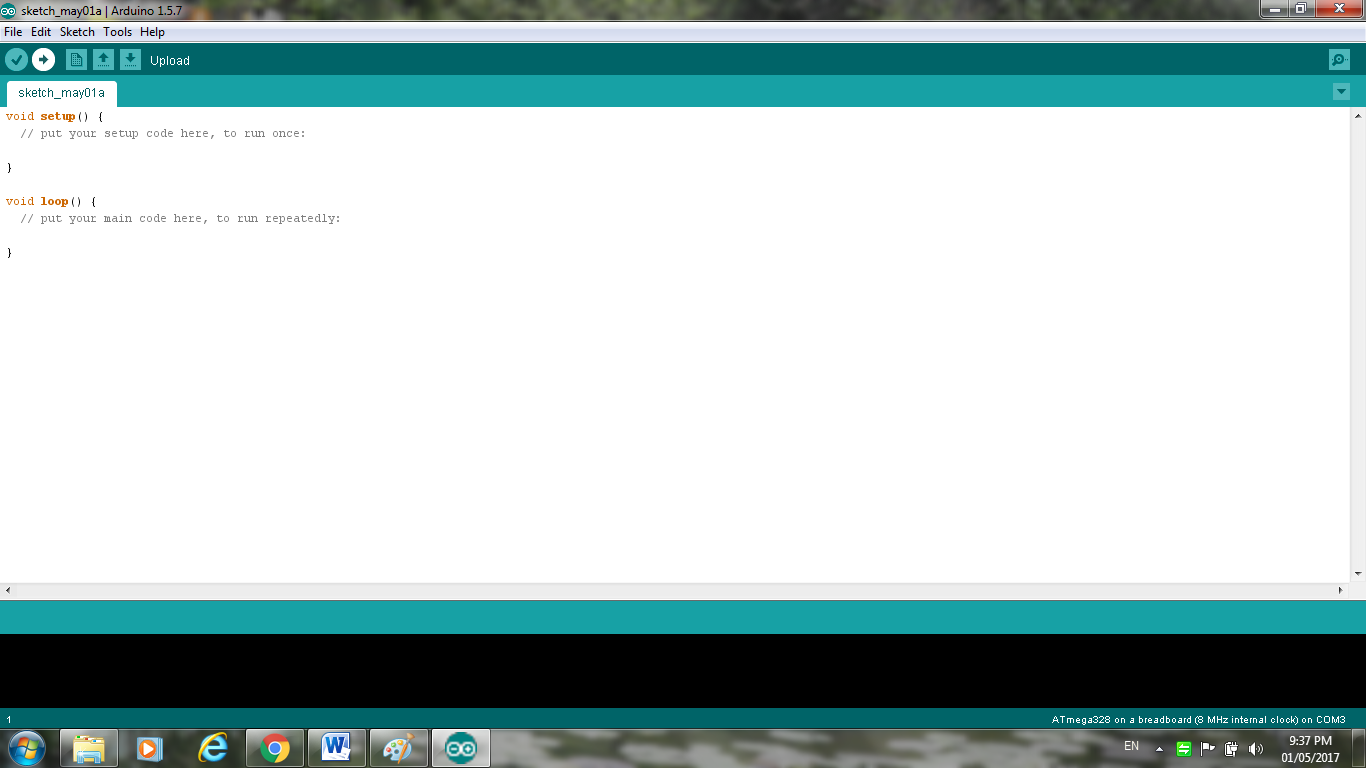This screenshot has width=1366, height=768.
Task: Open File Explorer from the taskbar
Action: (89, 748)
